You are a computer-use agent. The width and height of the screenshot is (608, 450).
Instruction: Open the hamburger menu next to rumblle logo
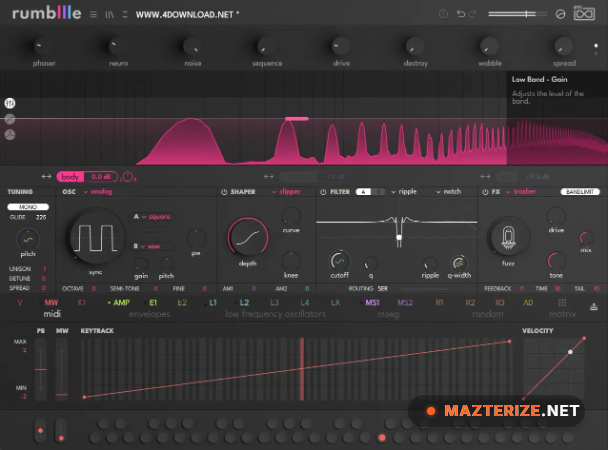coord(93,14)
